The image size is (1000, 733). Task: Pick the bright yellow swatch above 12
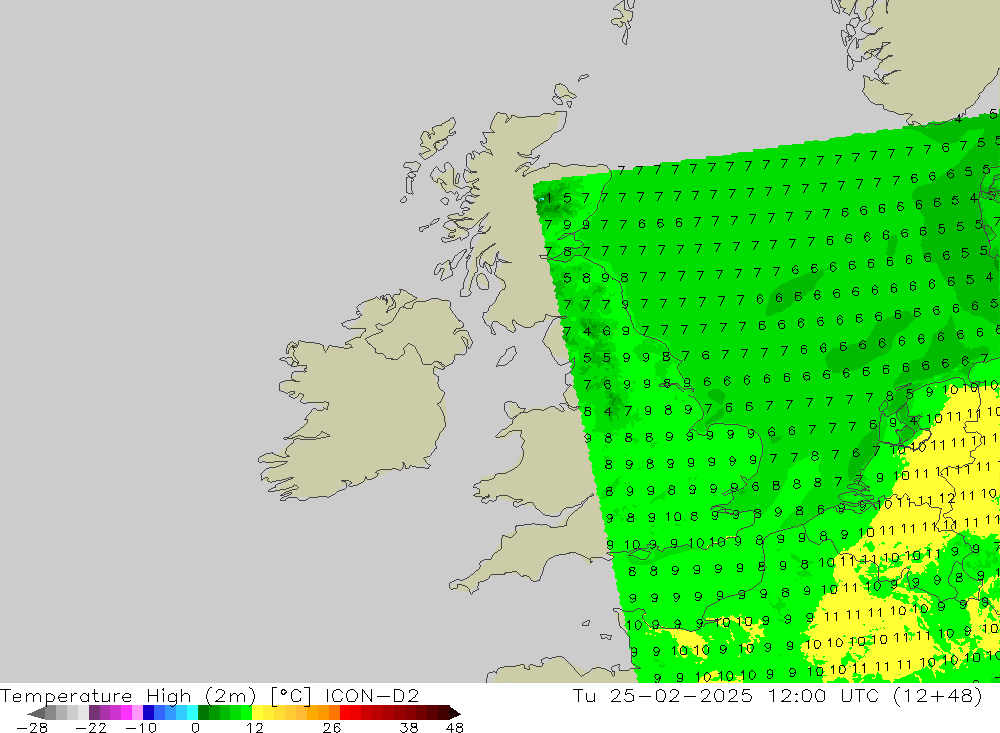tap(257, 713)
